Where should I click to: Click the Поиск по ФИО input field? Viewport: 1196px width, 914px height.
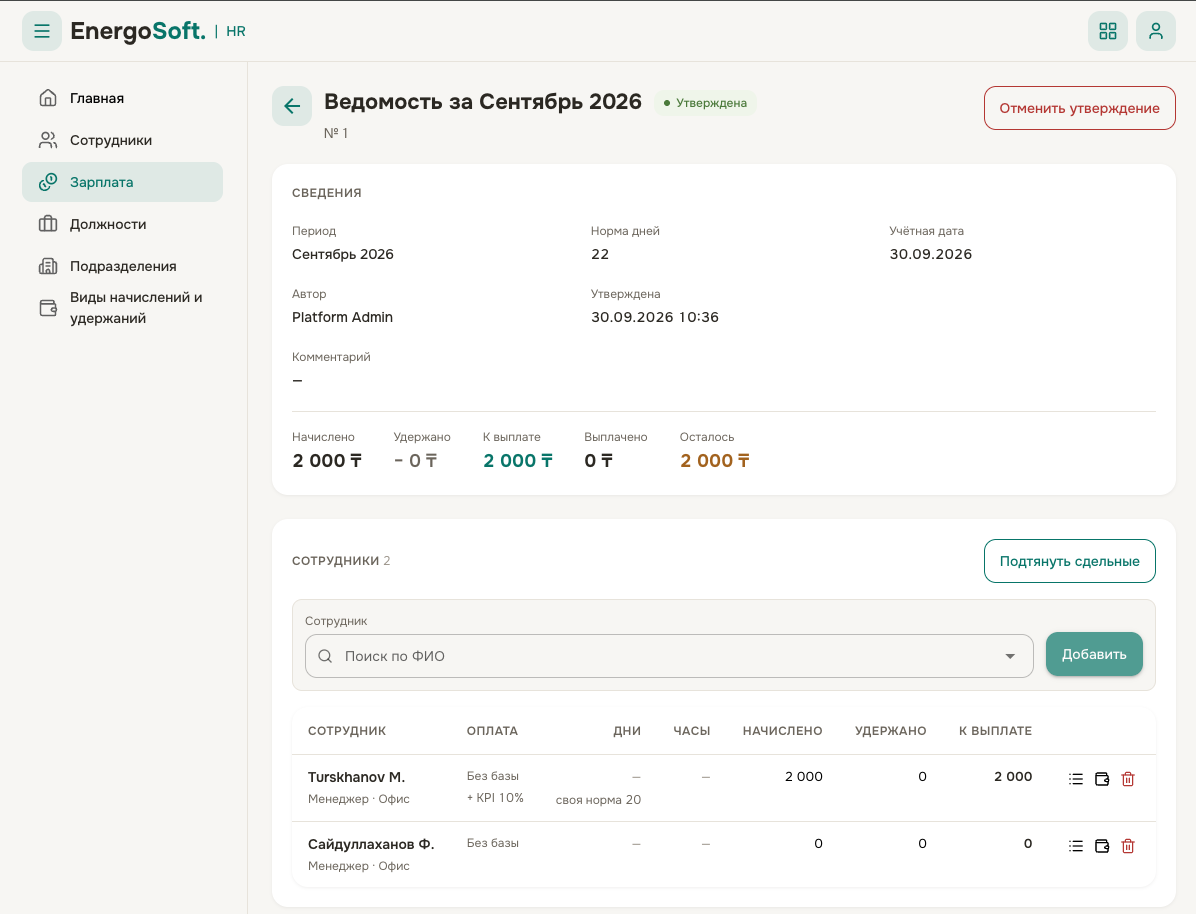point(669,656)
